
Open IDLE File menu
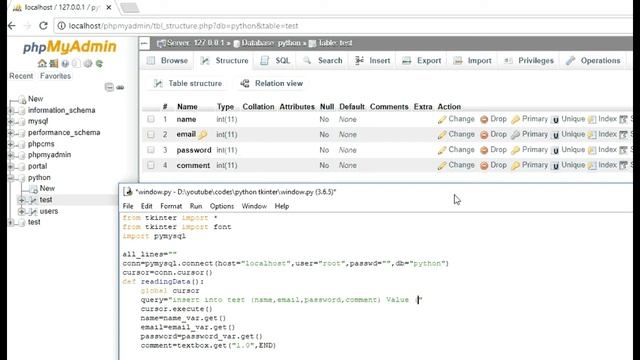[128, 206]
